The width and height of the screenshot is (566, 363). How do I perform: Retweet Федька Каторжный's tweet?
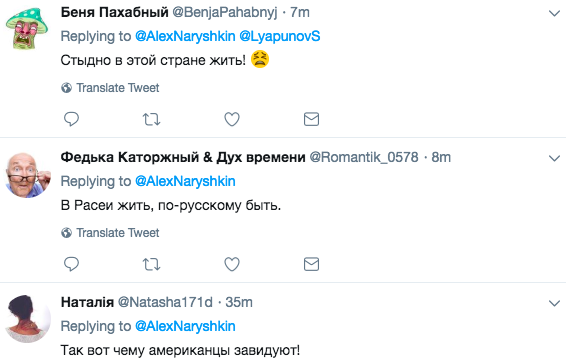[x=151, y=264]
